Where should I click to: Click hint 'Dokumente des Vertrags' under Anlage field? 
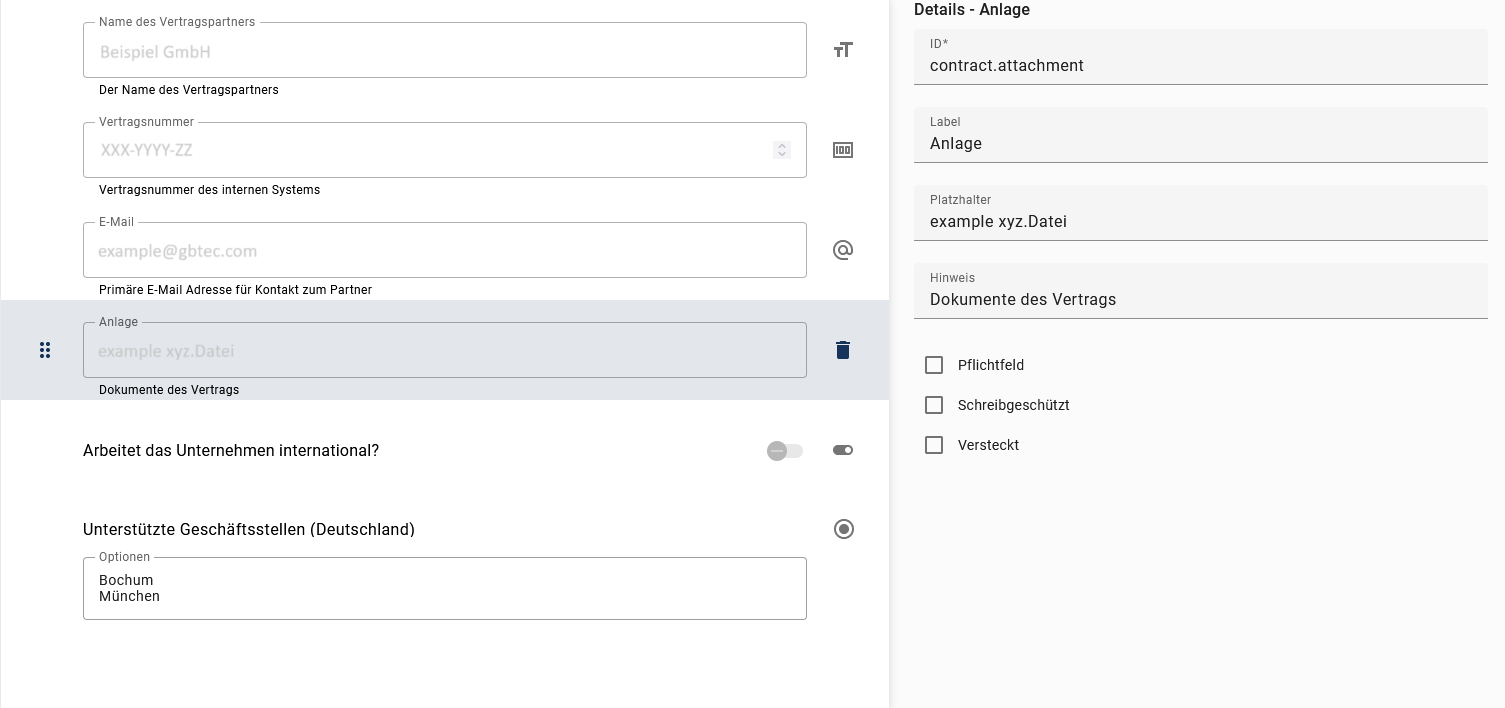click(169, 390)
